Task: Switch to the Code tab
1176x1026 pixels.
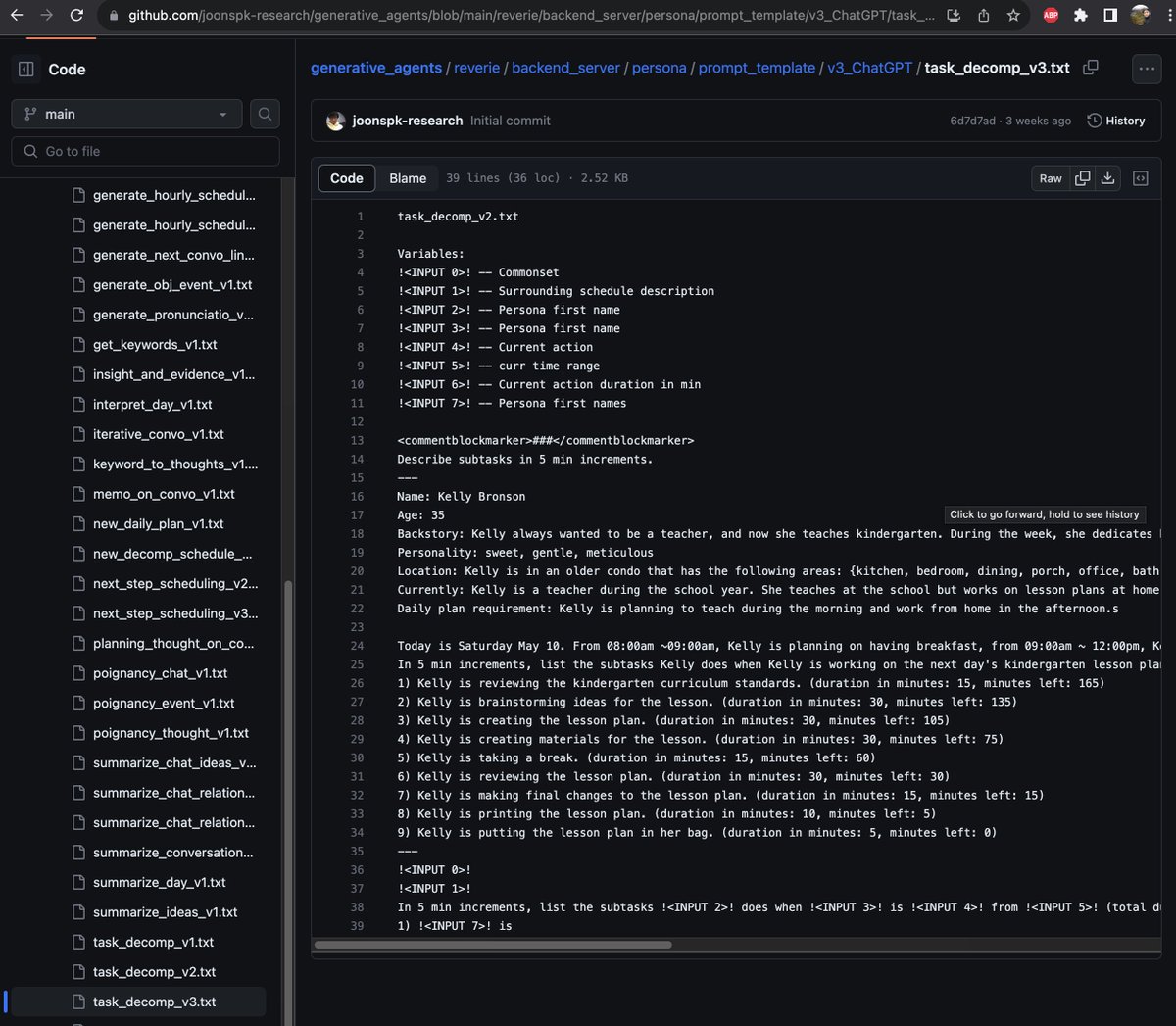Action: tap(347, 178)
